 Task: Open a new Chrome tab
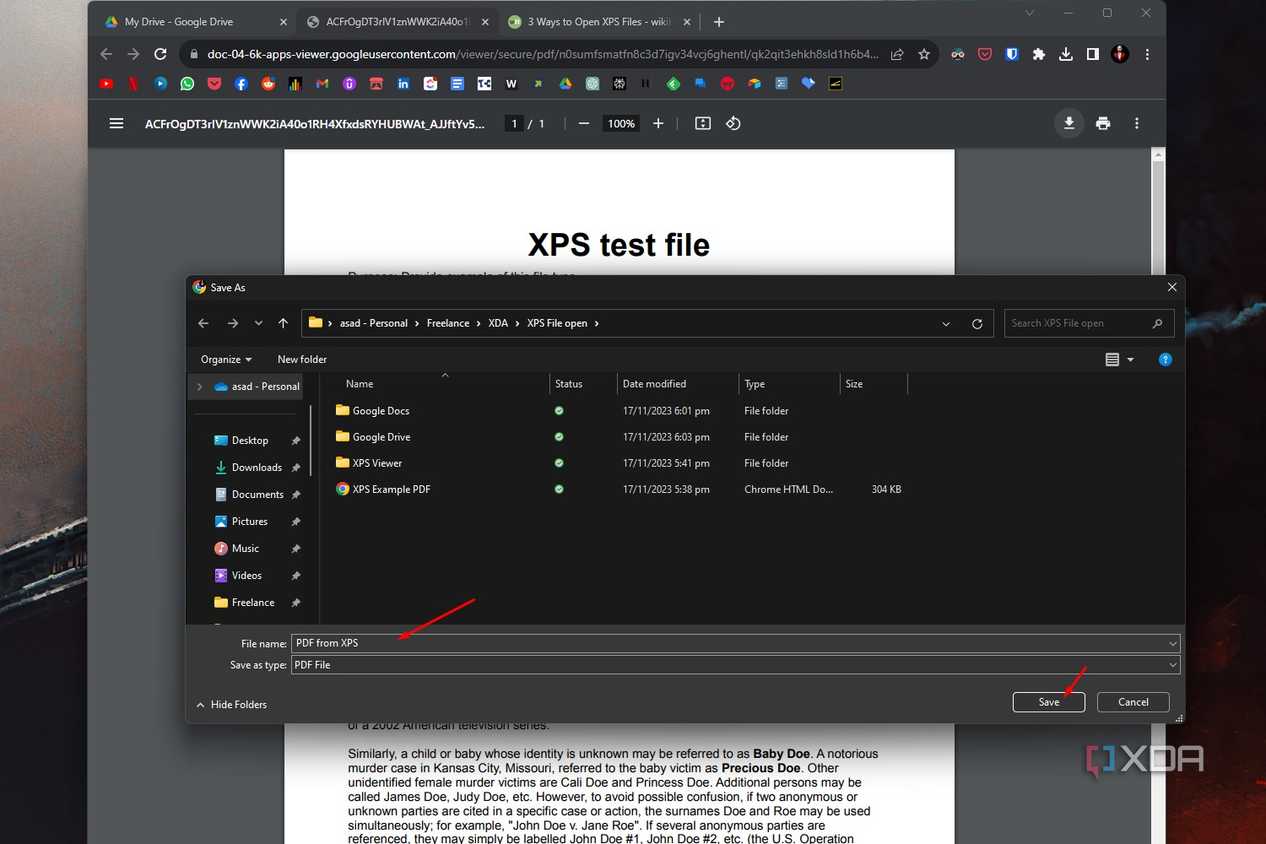coord(719,22)
